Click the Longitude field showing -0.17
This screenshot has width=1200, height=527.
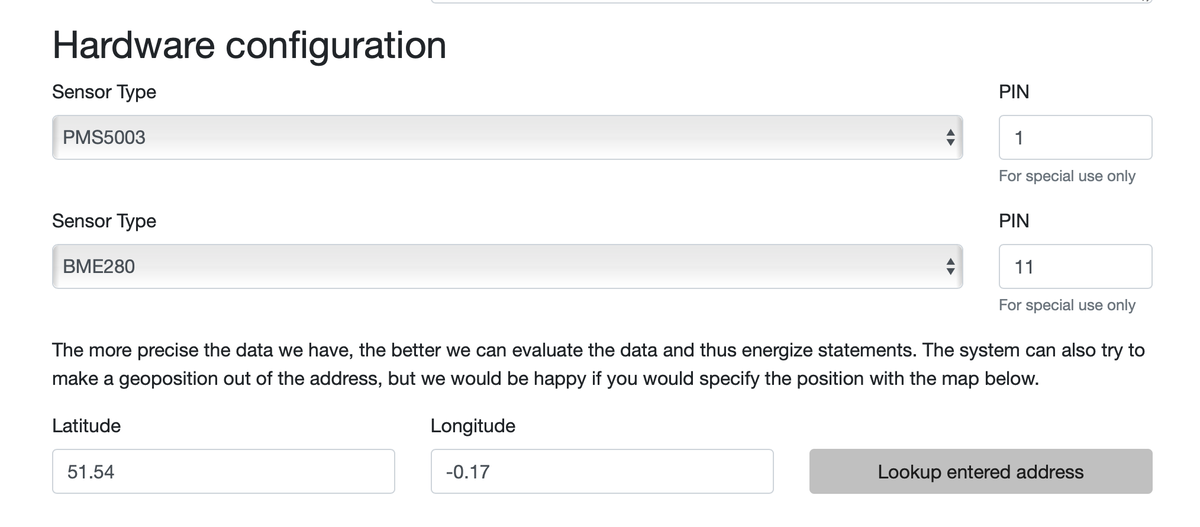click(x=602, y=471)
